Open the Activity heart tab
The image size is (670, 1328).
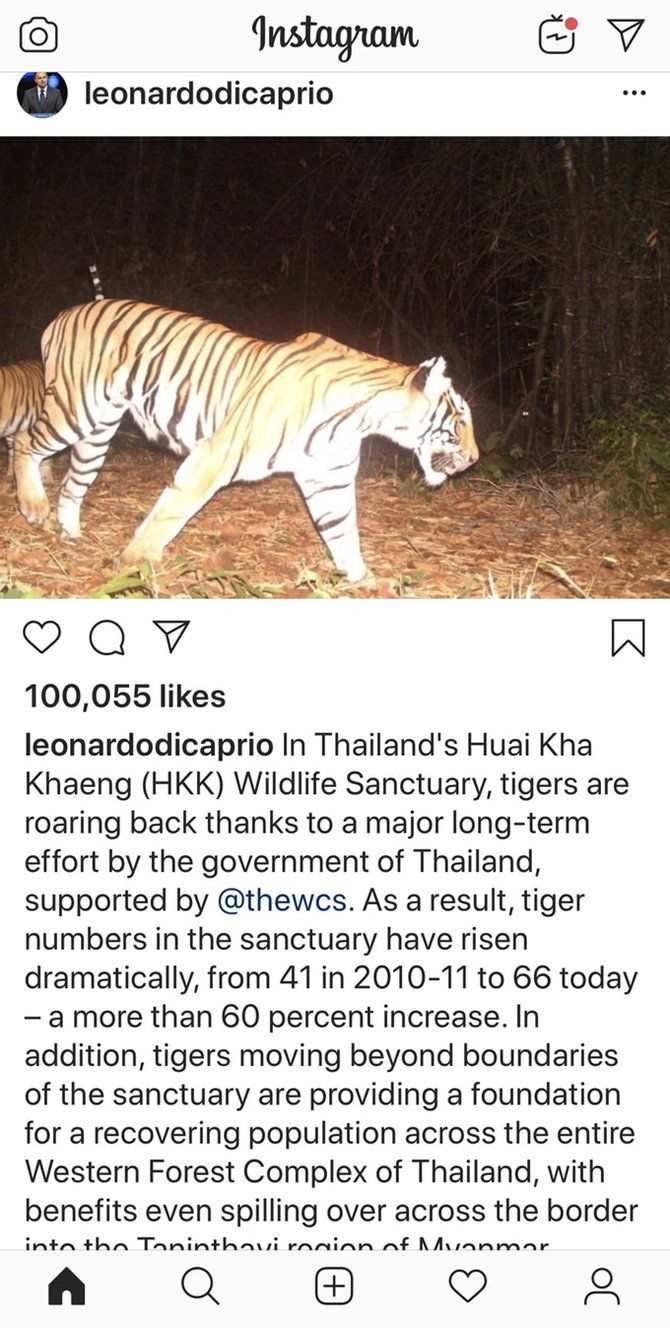467,1286
